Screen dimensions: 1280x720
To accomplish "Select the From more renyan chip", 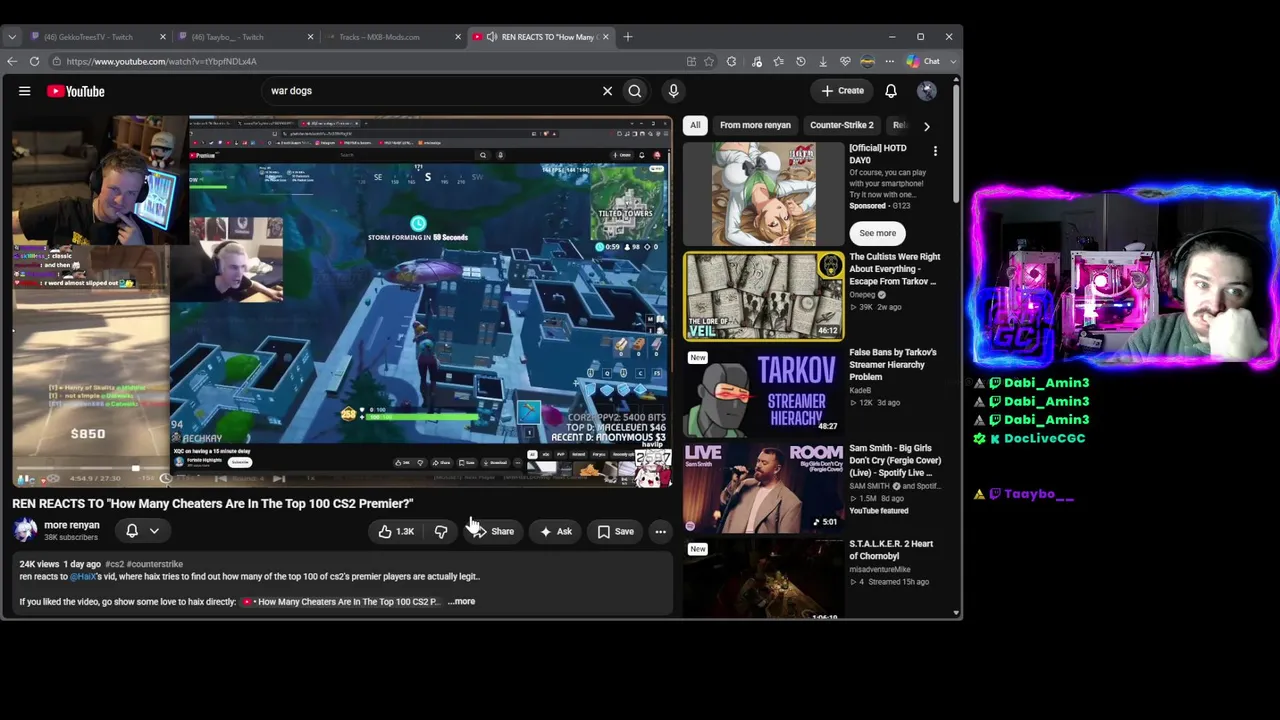I will (755, 125).
